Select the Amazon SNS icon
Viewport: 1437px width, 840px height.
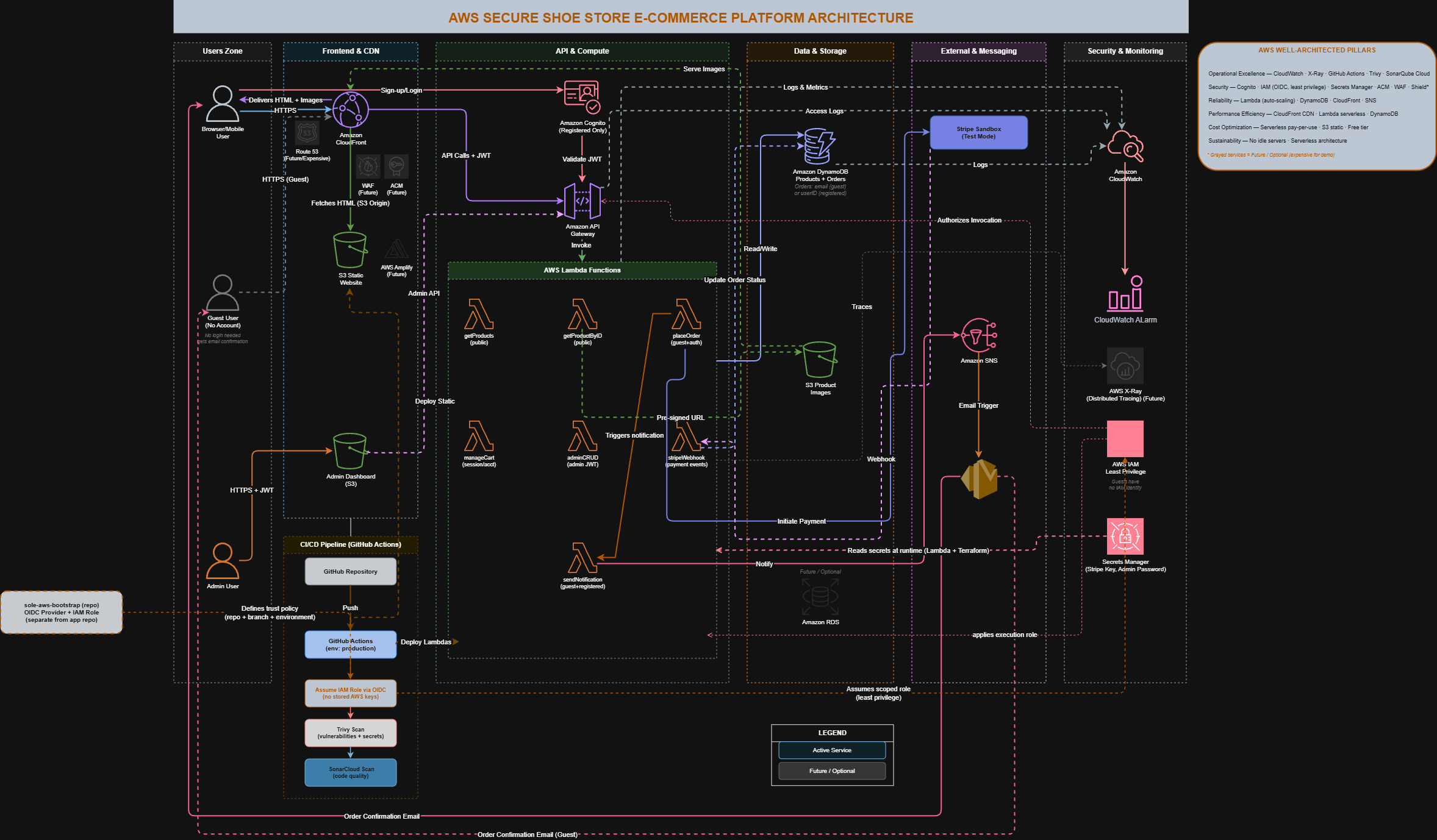979,335
